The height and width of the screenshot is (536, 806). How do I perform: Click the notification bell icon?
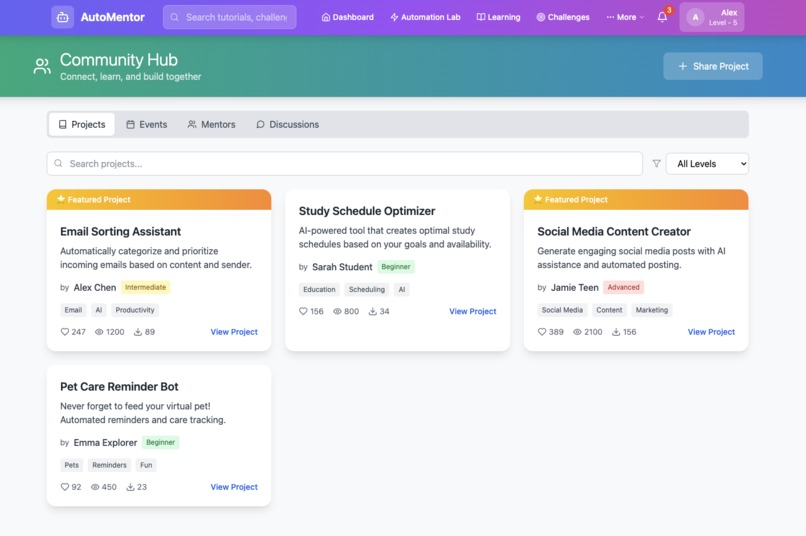point(662,17)
